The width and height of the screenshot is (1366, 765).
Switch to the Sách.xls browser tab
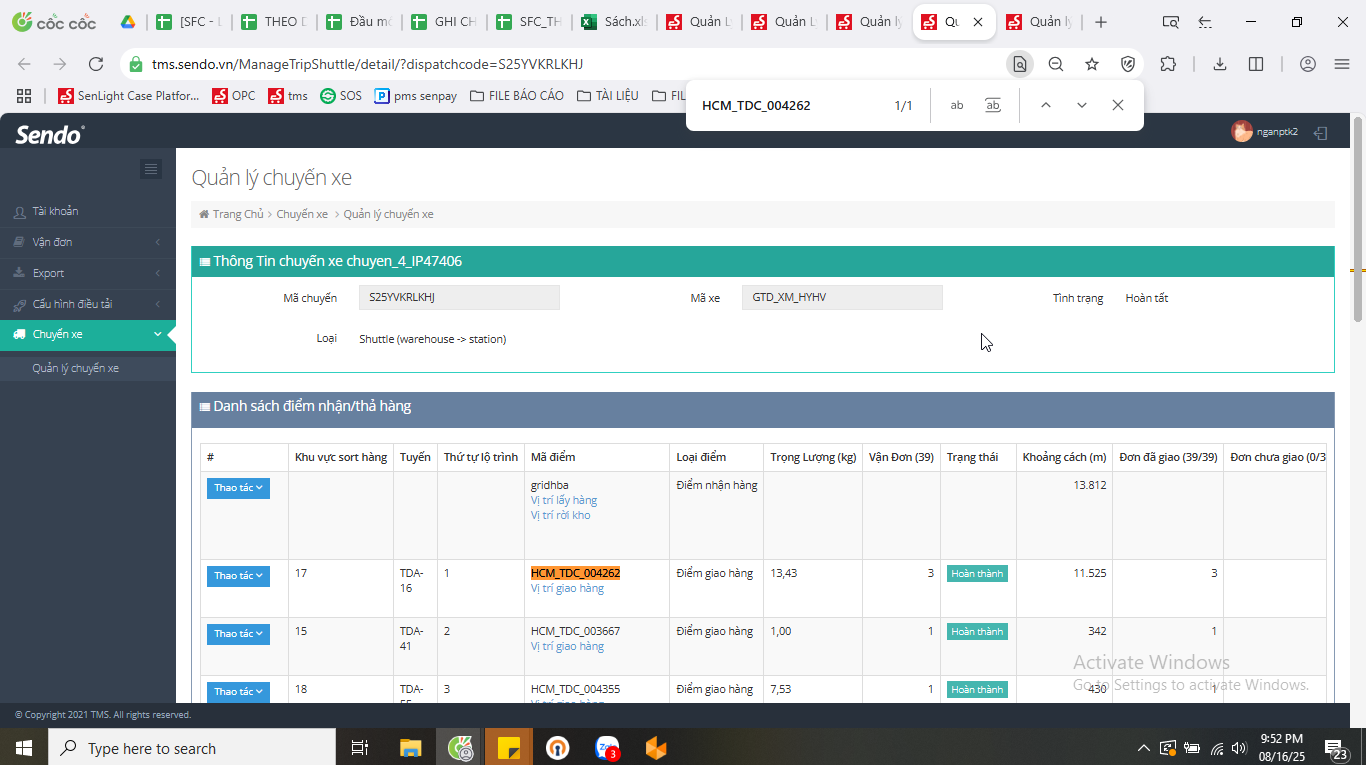tap(617, 22)
